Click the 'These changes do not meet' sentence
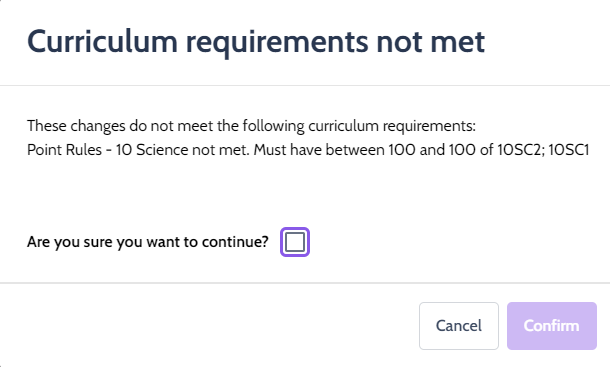The width and height of the screenshot is (610, 367). click(251, 126)
